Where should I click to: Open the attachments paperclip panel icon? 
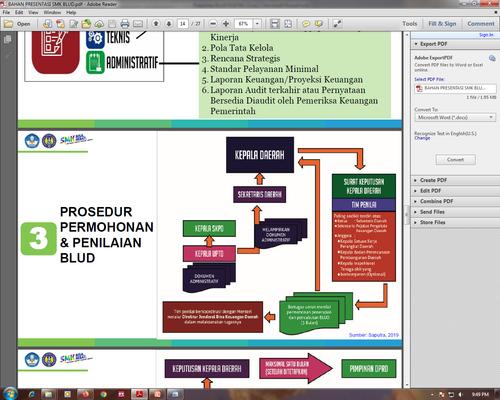[7, 56]
